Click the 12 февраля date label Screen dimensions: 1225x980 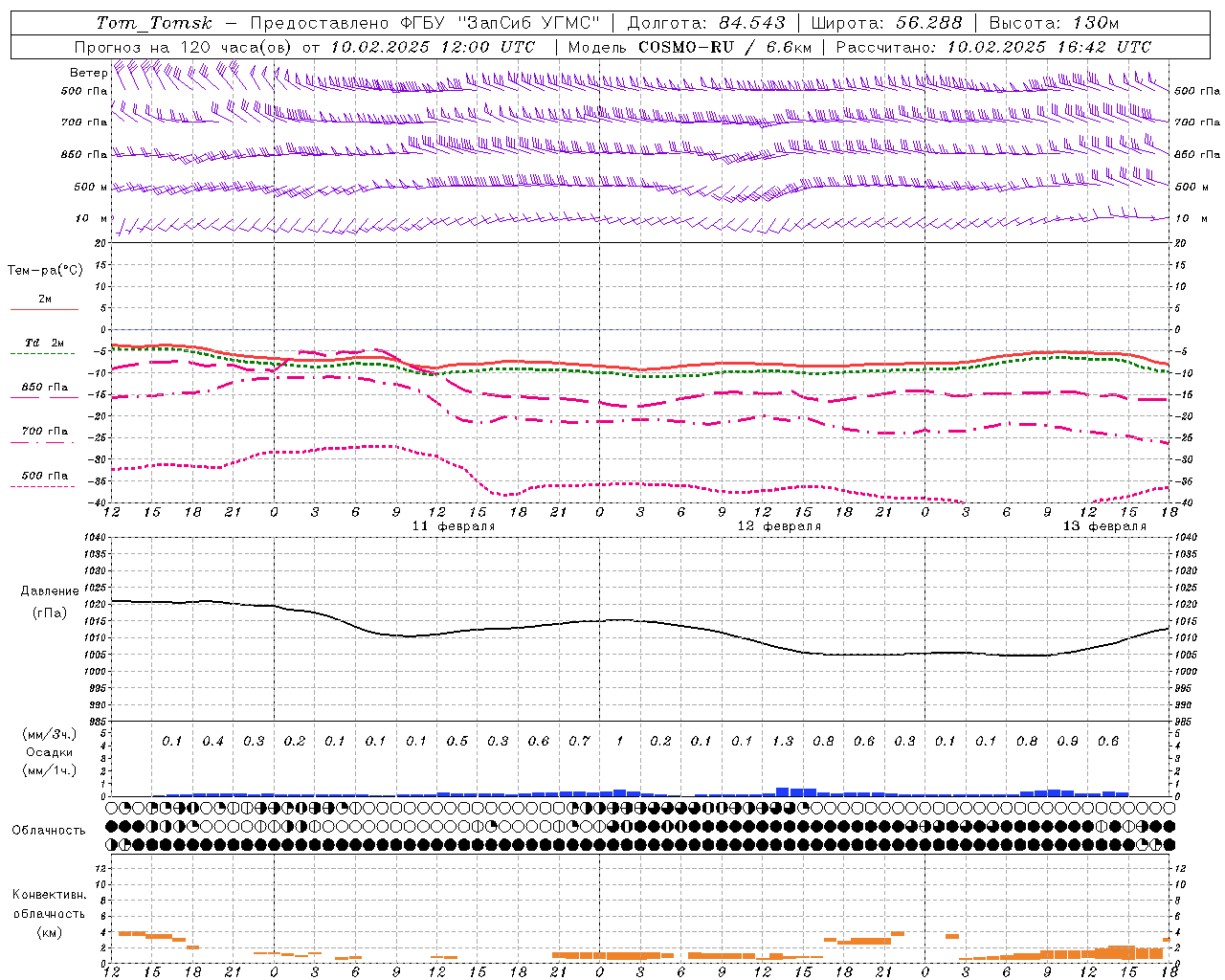(x=779, y=526)
